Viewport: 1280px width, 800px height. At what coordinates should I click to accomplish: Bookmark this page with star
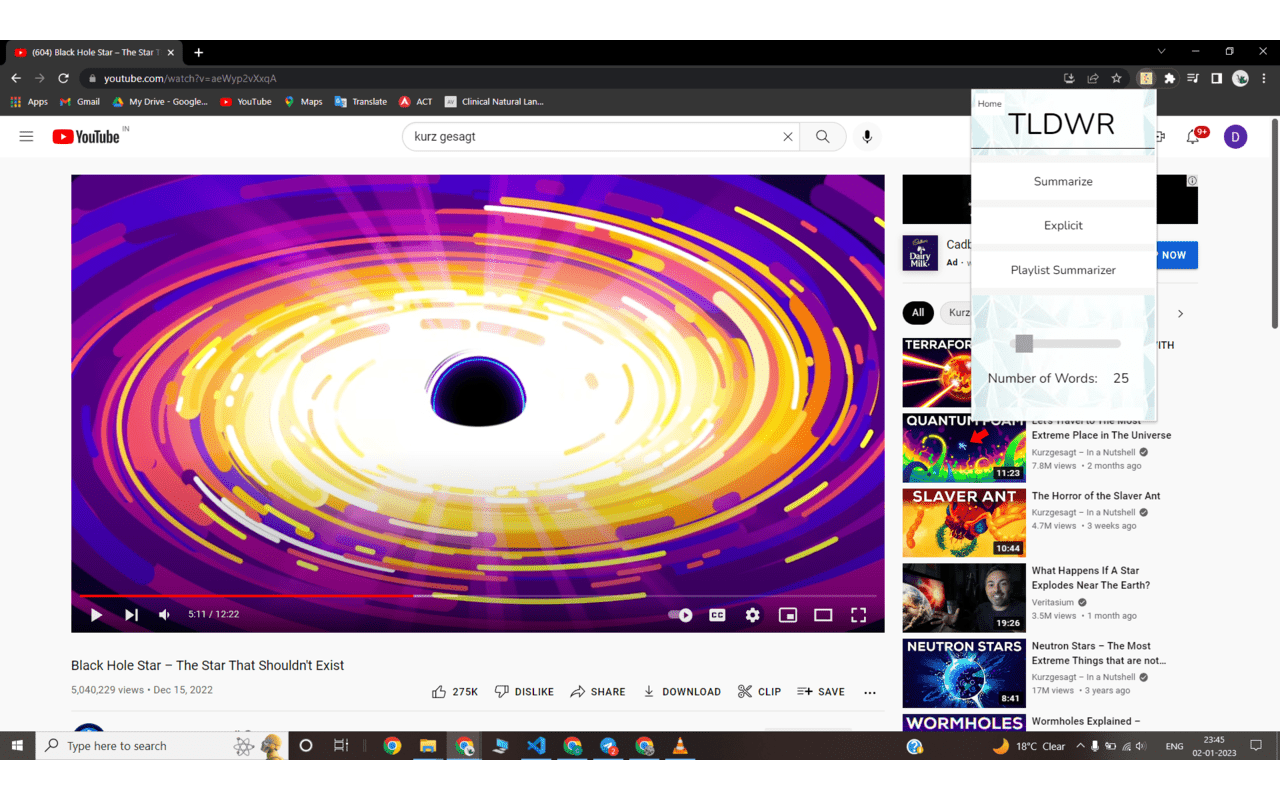pos(1116,78)
